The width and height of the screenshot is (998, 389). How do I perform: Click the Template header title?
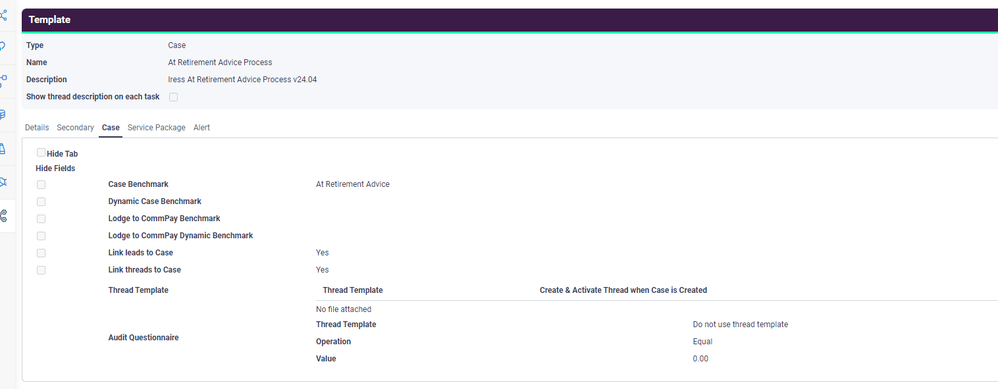(x=50, y=20)
